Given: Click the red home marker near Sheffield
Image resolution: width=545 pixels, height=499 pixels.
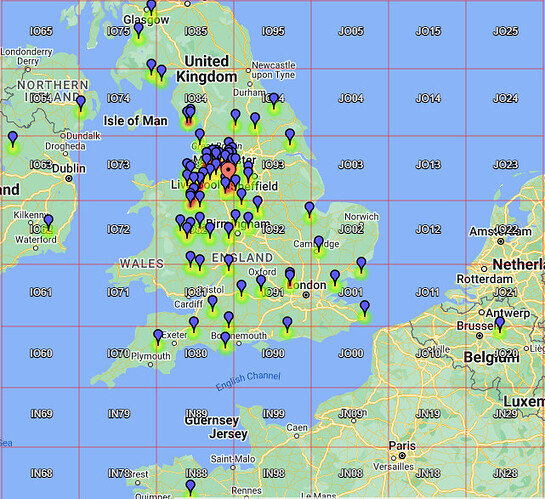Looking at the screenshot, I should [x=228, y=170].
